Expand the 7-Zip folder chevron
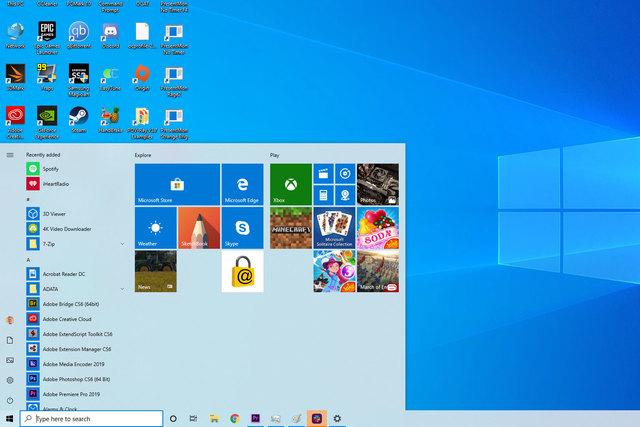The height and width of the screenshot is (427, 640). point(122,244)
